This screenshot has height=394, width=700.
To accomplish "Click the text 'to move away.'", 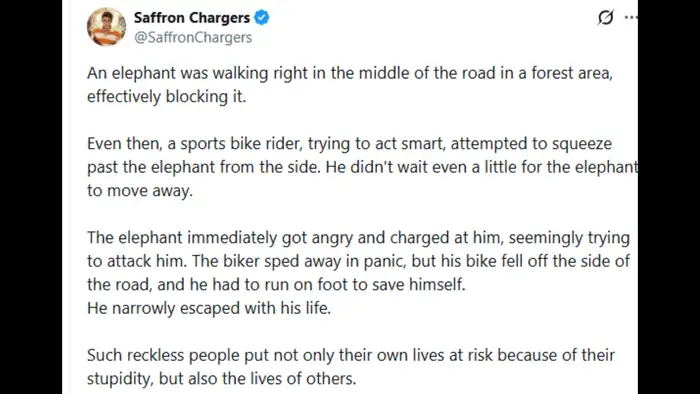I will [x=140, y=191].
